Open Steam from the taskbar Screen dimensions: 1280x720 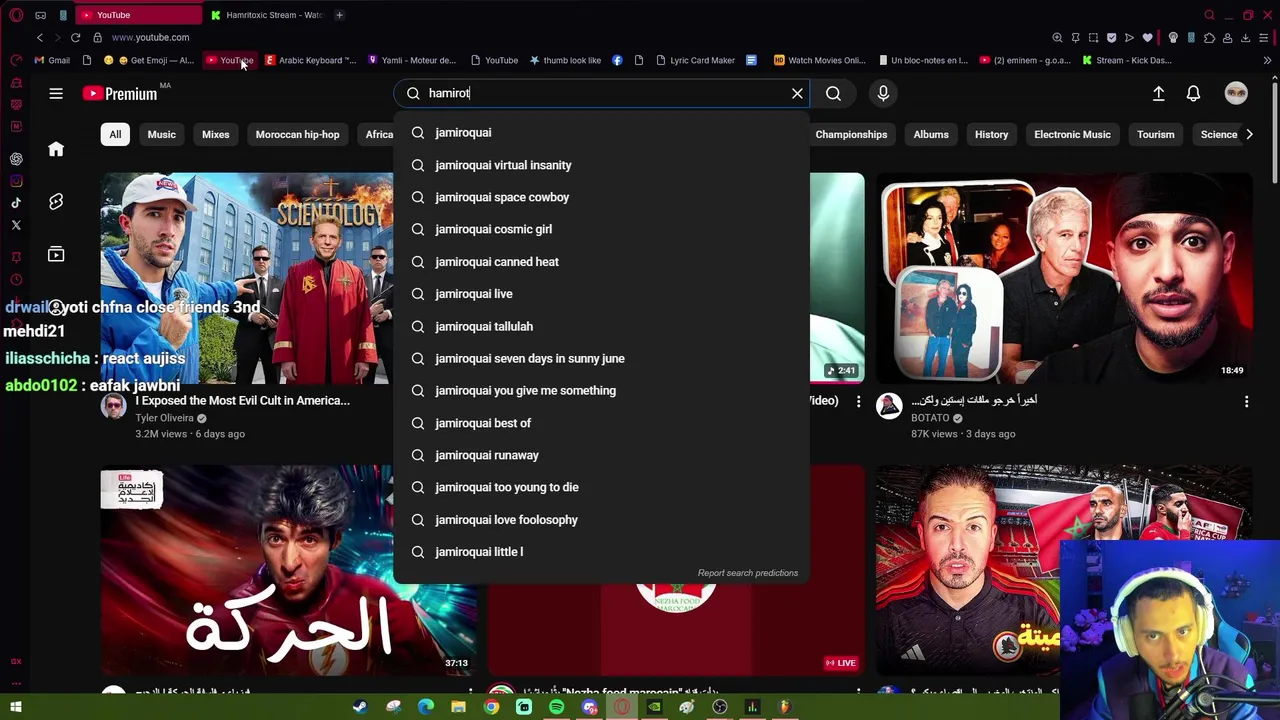360,707
